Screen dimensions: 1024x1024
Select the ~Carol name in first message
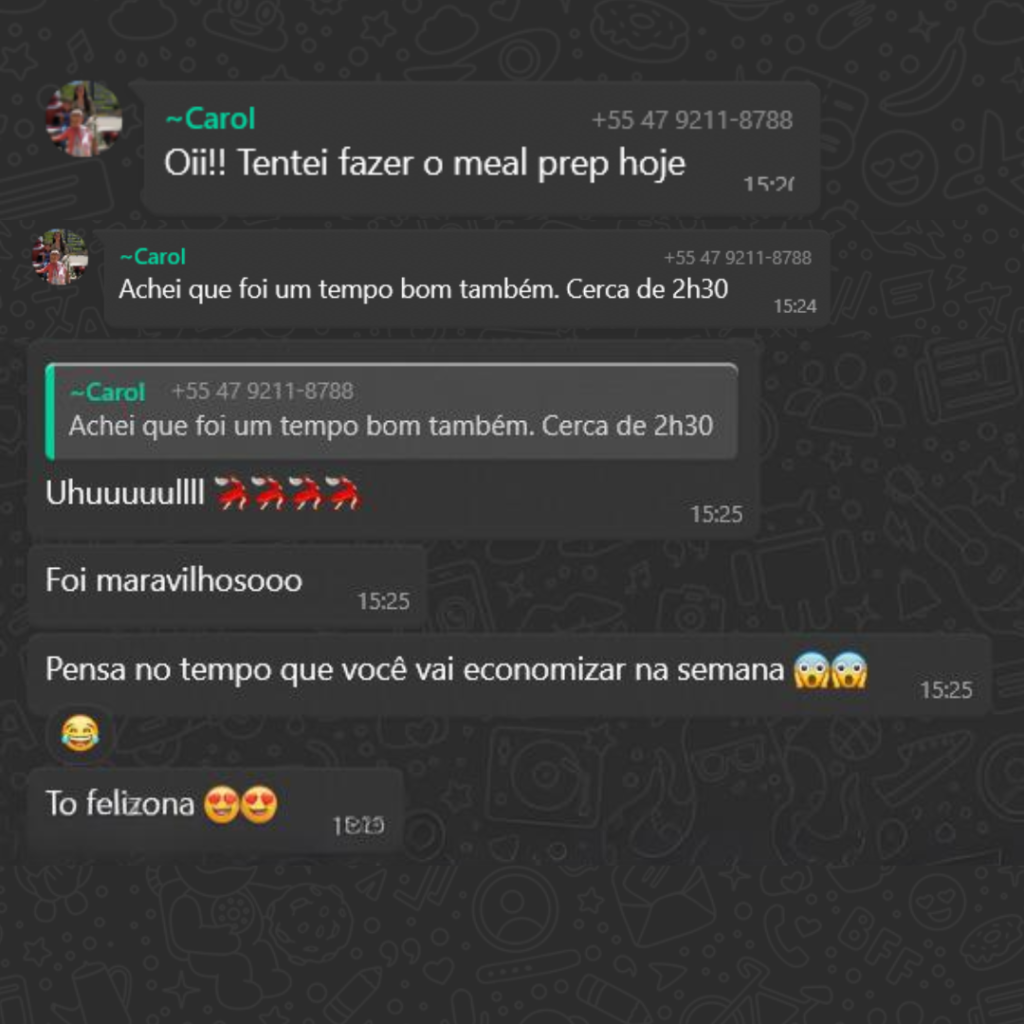click(x=210, y=119)
